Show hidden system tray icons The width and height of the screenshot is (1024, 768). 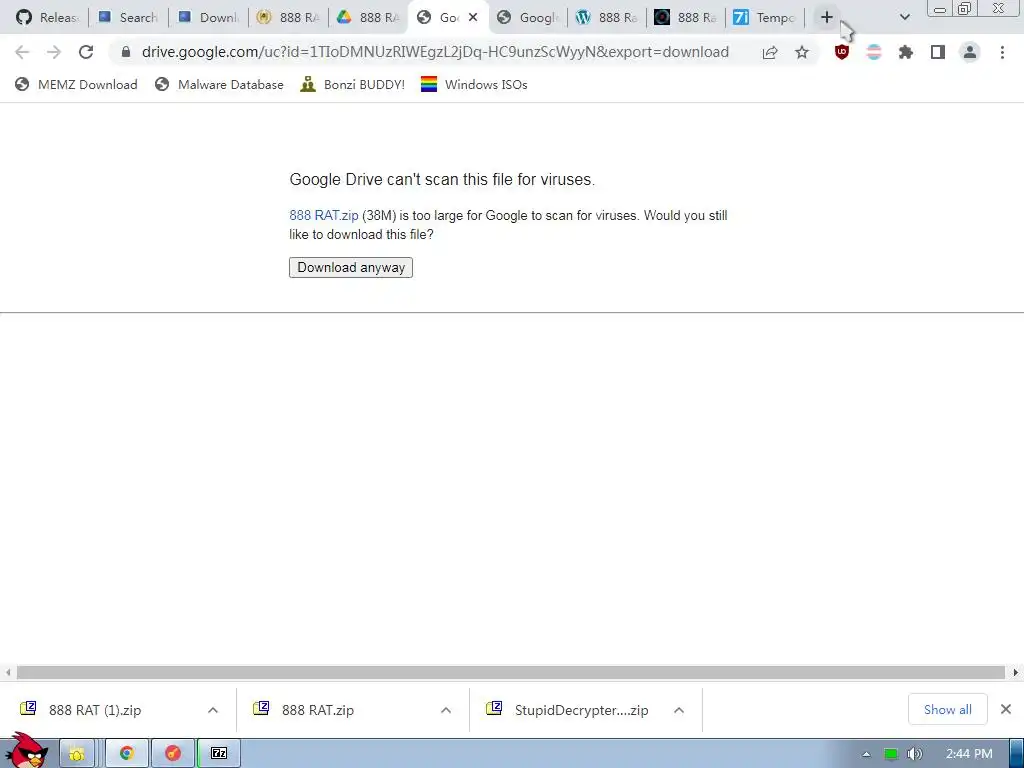click(866, 754)
